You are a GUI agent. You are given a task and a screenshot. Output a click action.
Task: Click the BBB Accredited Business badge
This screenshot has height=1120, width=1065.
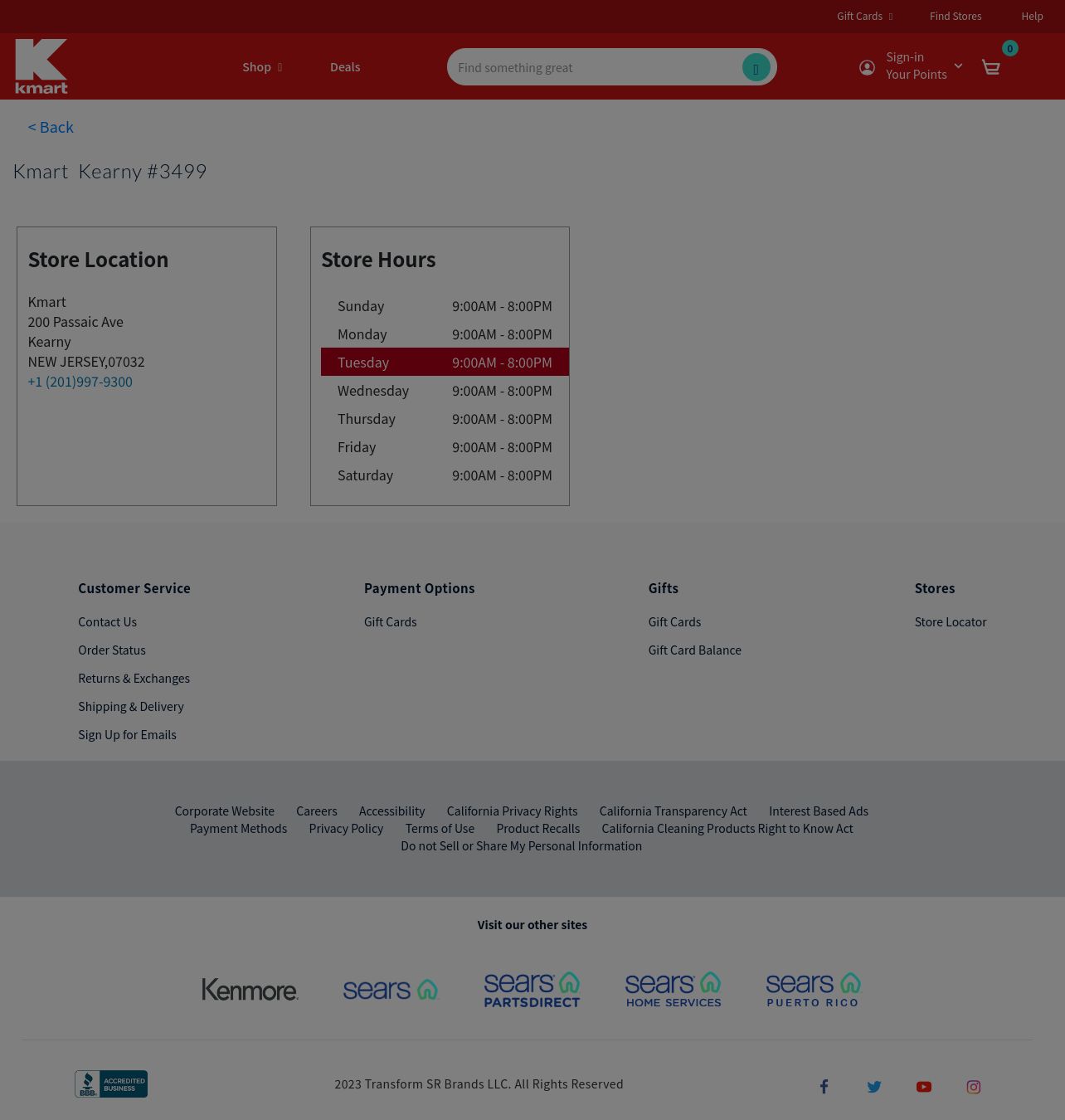(111, 1083)
